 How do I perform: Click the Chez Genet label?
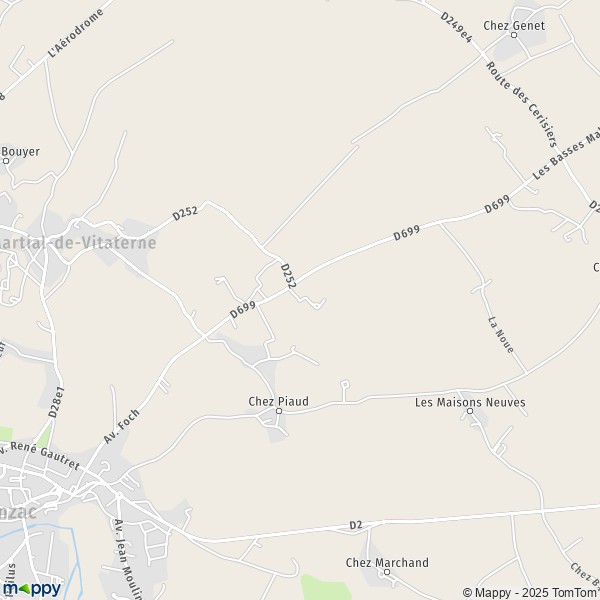pyautogui.click(x=514, y=26)
